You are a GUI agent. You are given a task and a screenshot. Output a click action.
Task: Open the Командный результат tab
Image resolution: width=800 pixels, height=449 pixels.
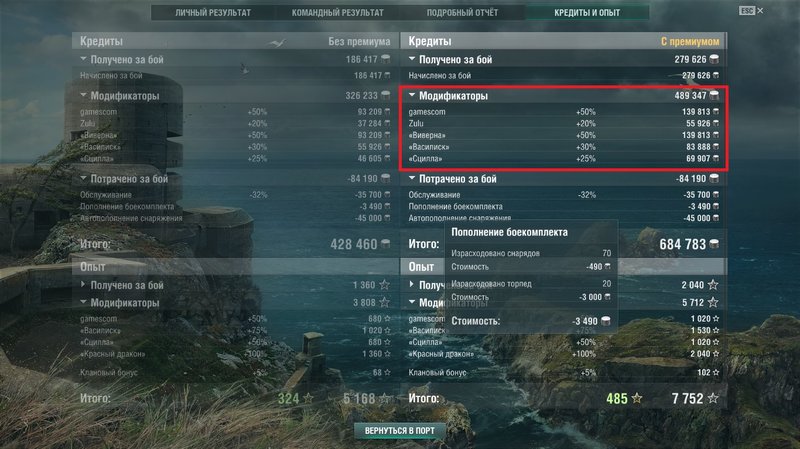pos(337,13)
